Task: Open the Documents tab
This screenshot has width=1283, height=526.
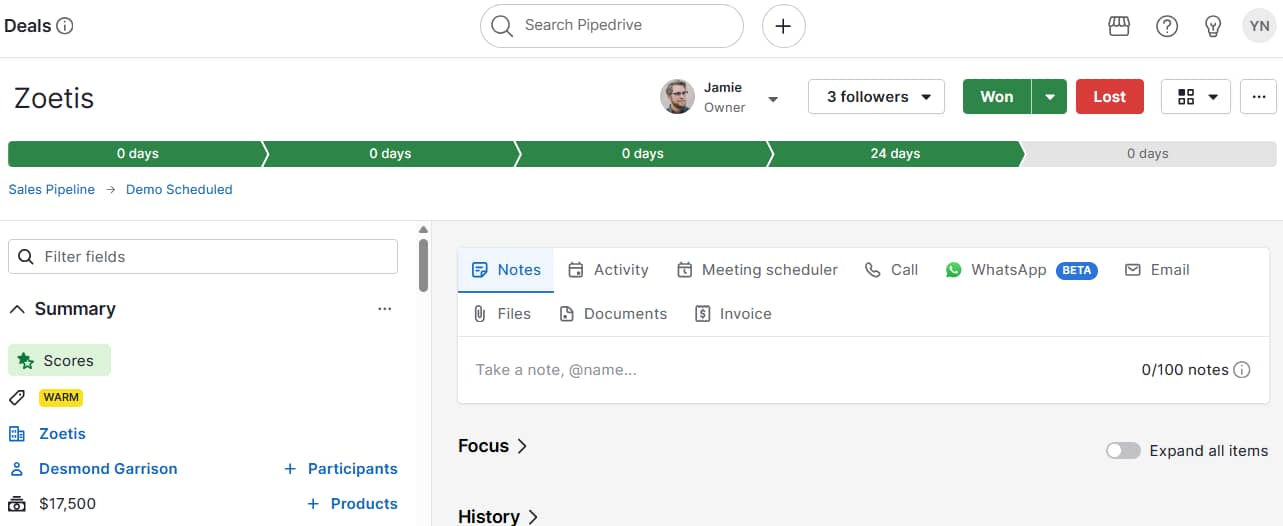Action: tap(613, 314)
